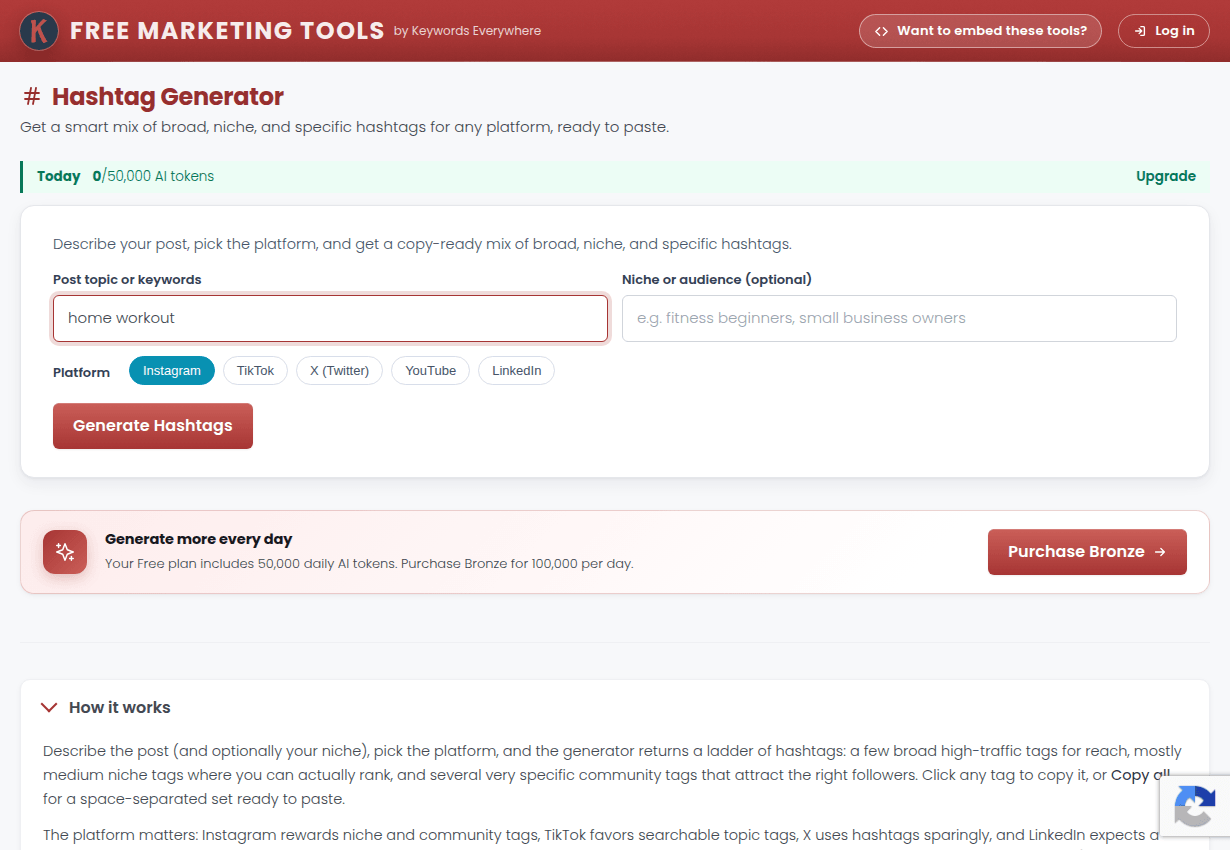1230x850 pixels.
Task: Collapse the How it works chevron
Action: [x=49, y=707]
